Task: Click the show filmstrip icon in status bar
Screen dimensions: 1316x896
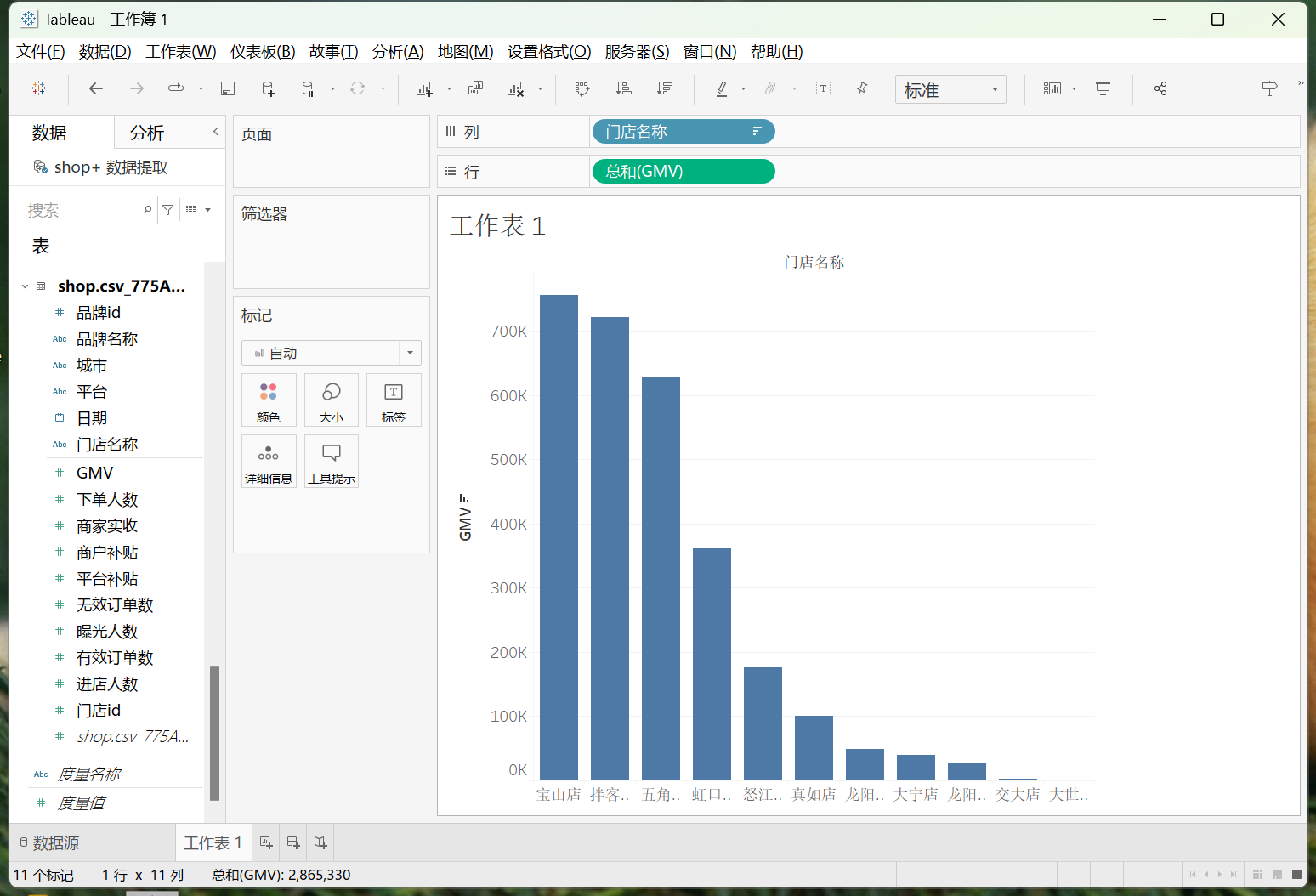Action: 1277,875
